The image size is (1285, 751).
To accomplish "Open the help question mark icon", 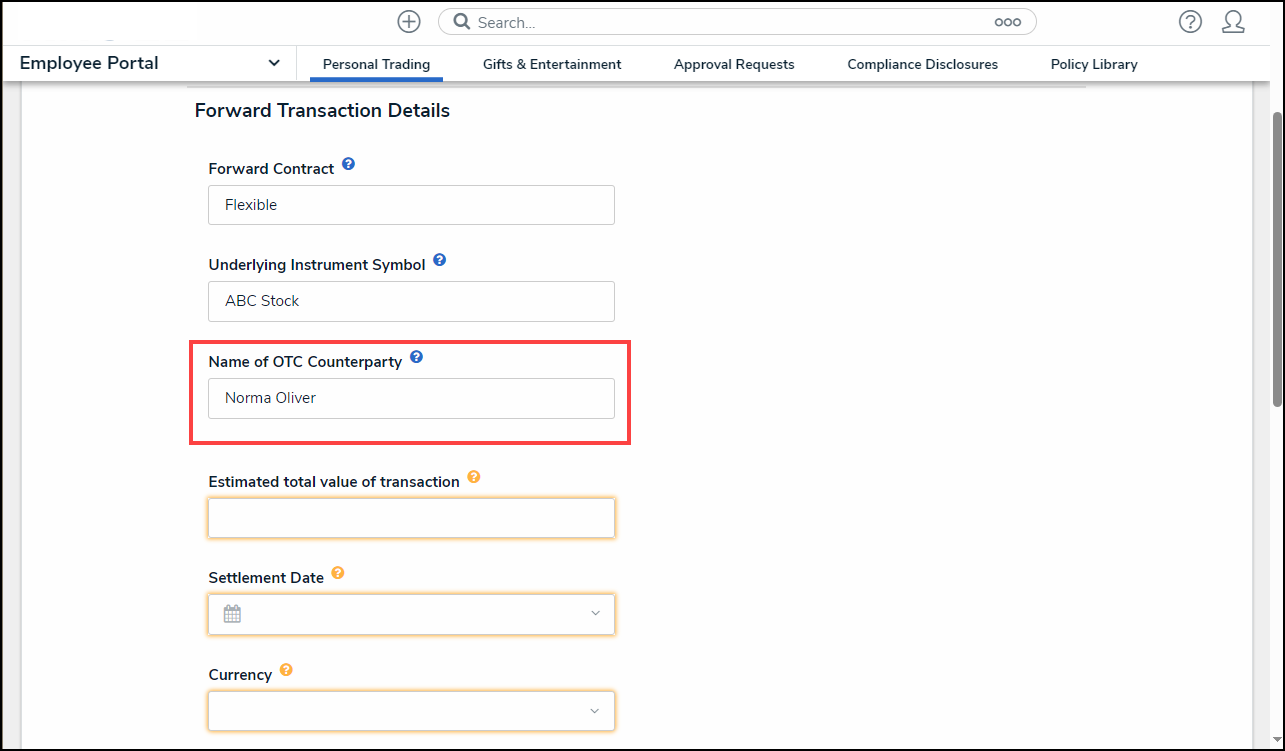I will pyautogui.click(x=1190, y=22).
